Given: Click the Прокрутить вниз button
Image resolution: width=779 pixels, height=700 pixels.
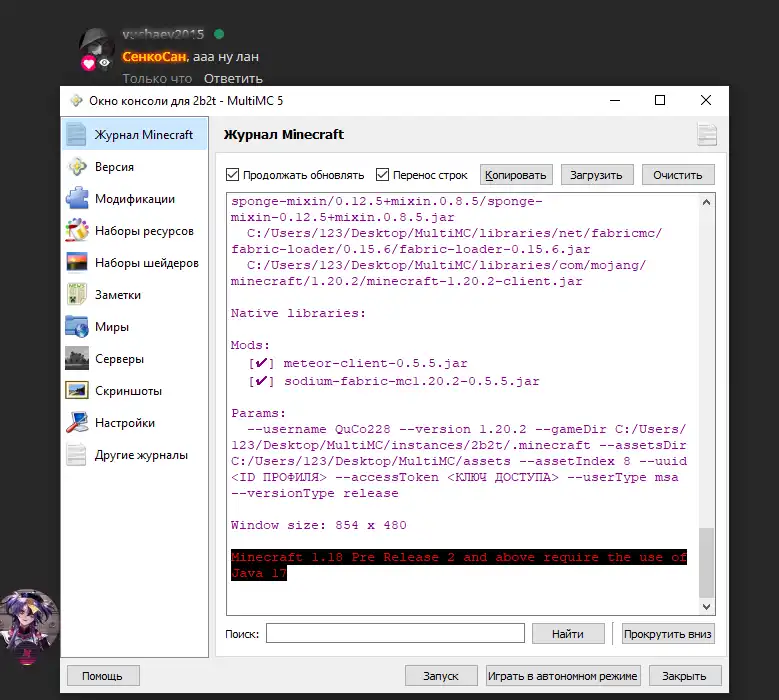Looking at the screenshot, I should [668, 633].
